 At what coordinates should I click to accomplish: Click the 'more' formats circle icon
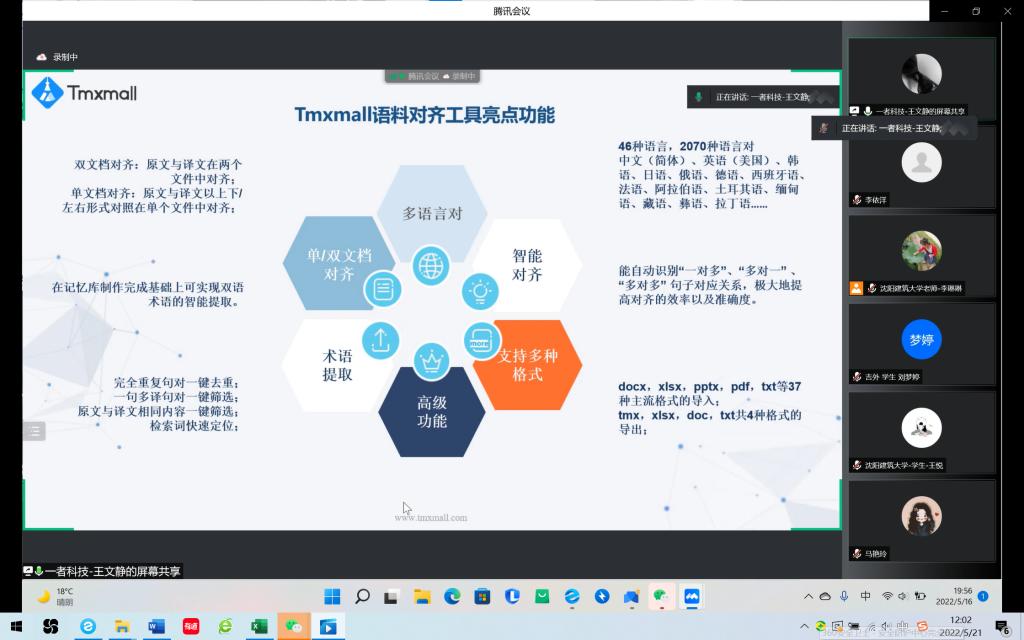click(482, 341)
